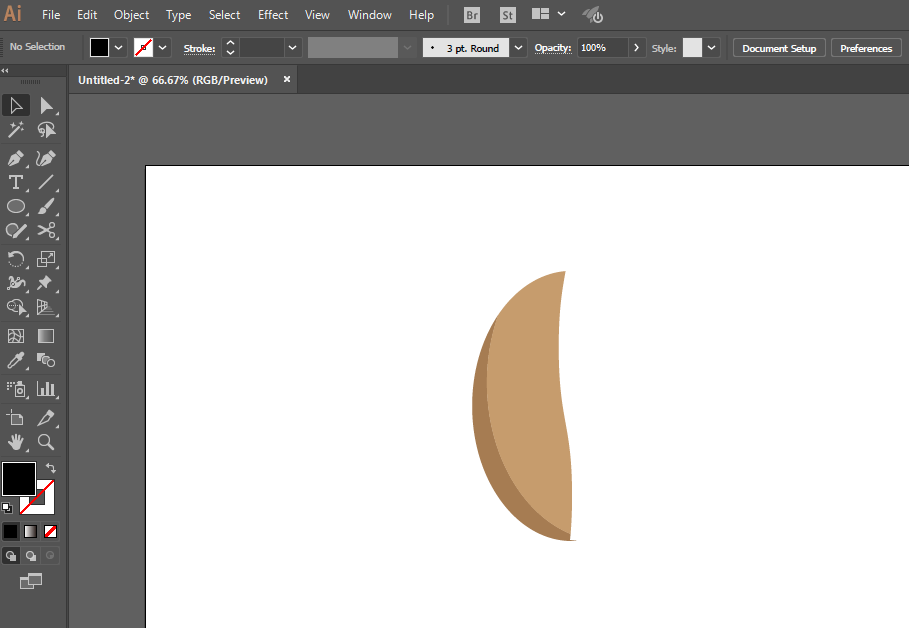Select the Lasso tool
Image resolution: width=909 pixels, height=628 pixels.
[x=46, y=130]
